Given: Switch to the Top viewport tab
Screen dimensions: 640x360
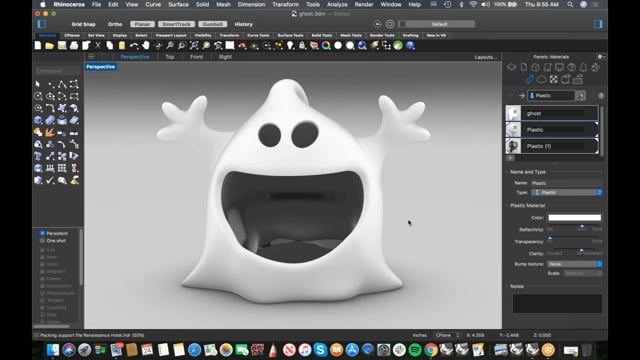Looking at the screenshot, I should tap(170, 57).
